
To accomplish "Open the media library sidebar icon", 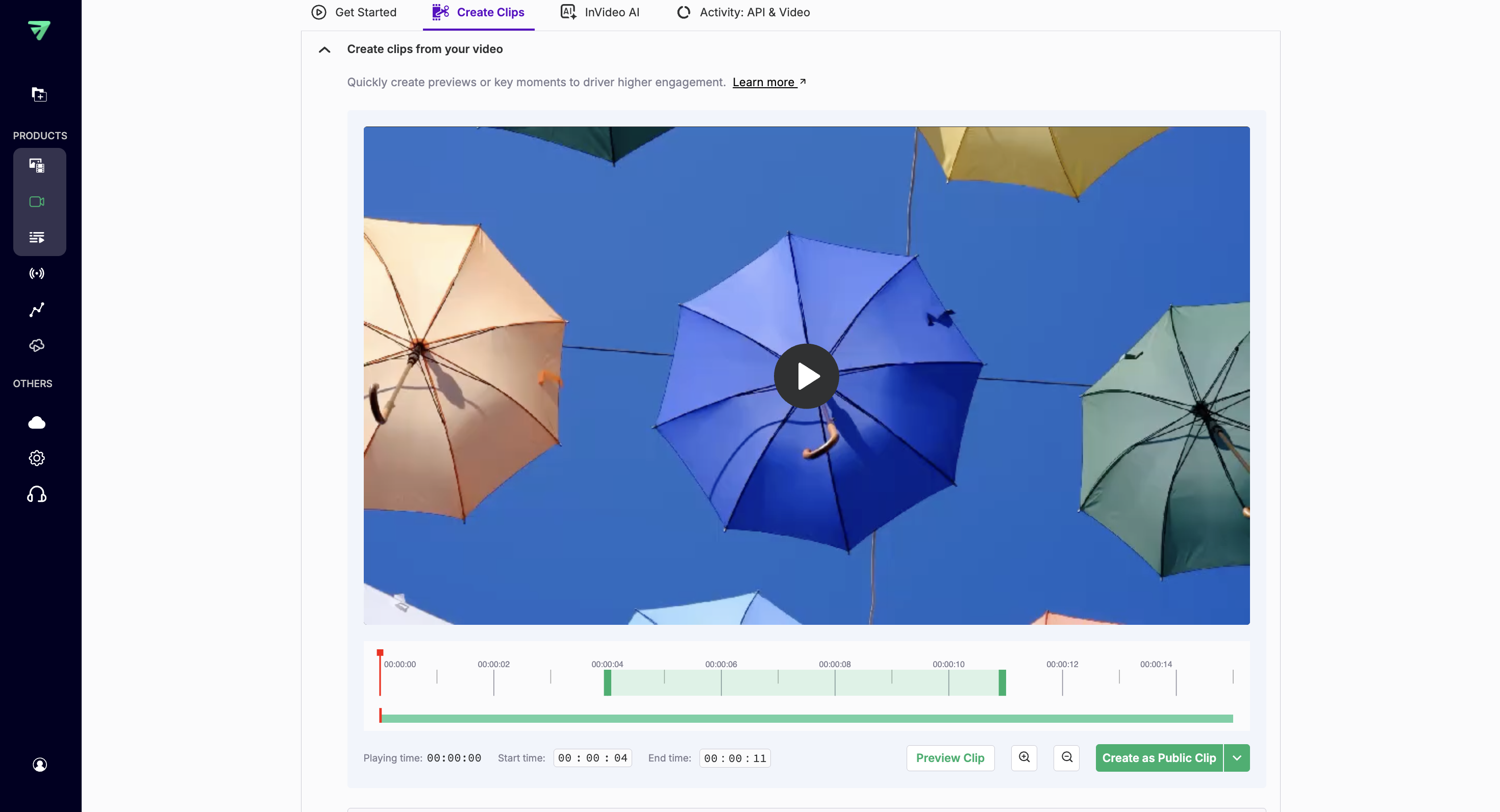I will 36,165.
